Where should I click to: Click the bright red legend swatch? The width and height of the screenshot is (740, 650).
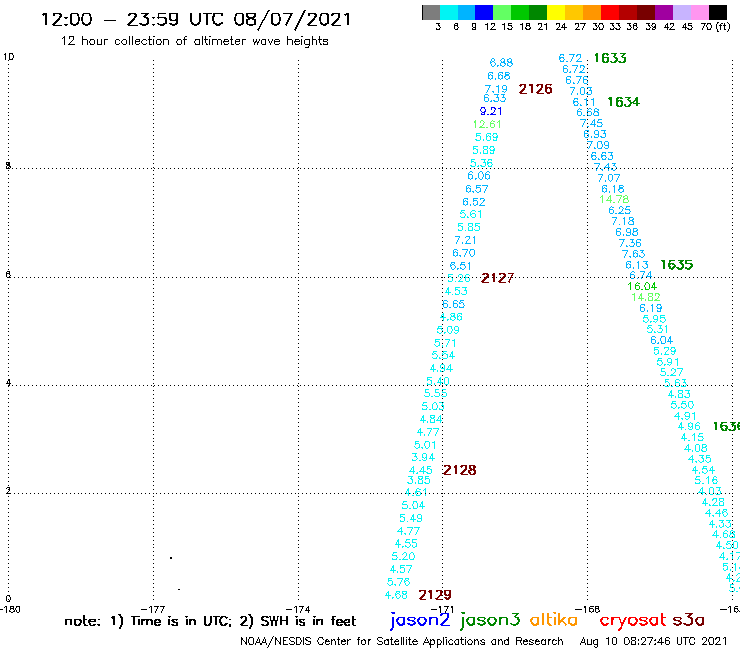coord(610,12)
